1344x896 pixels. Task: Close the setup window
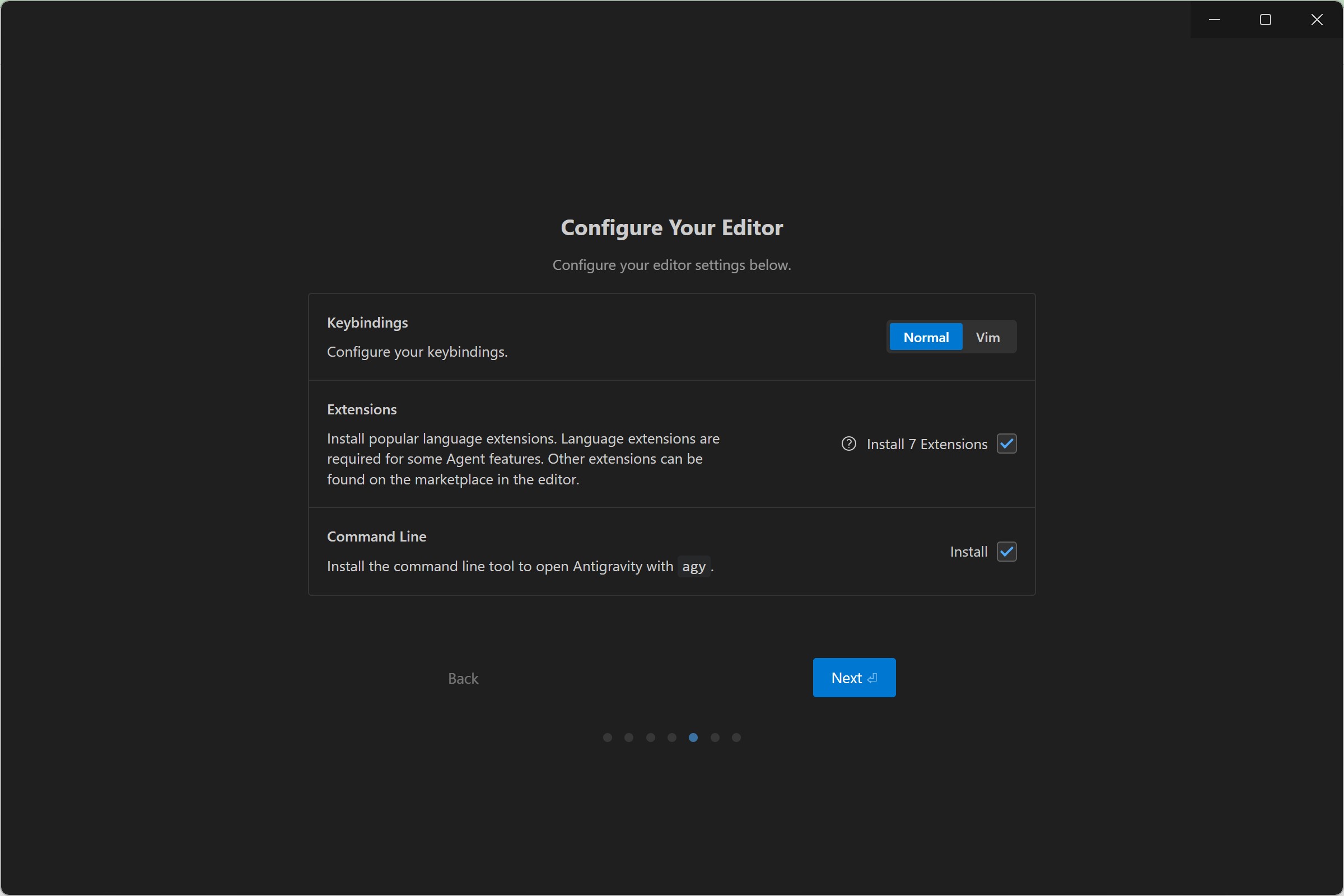(1317, 20)
